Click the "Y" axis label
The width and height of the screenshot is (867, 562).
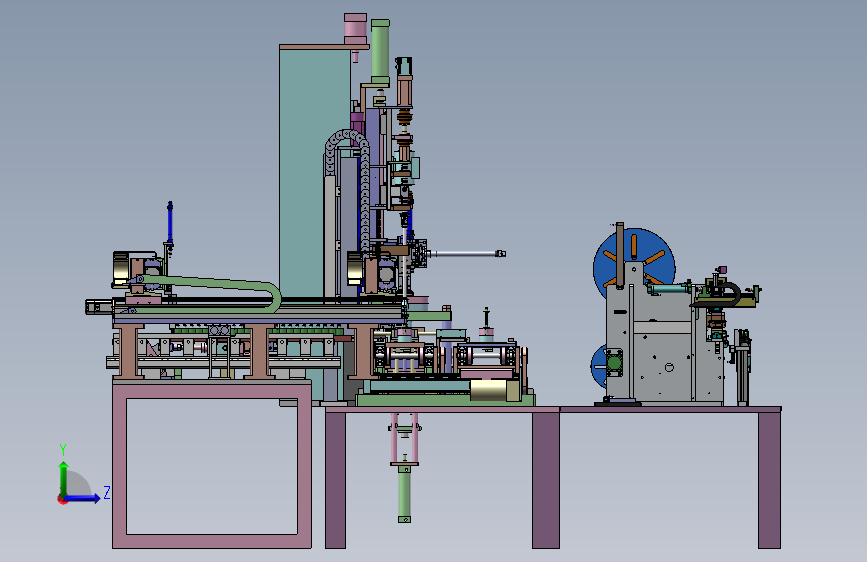tap(63, 449)
